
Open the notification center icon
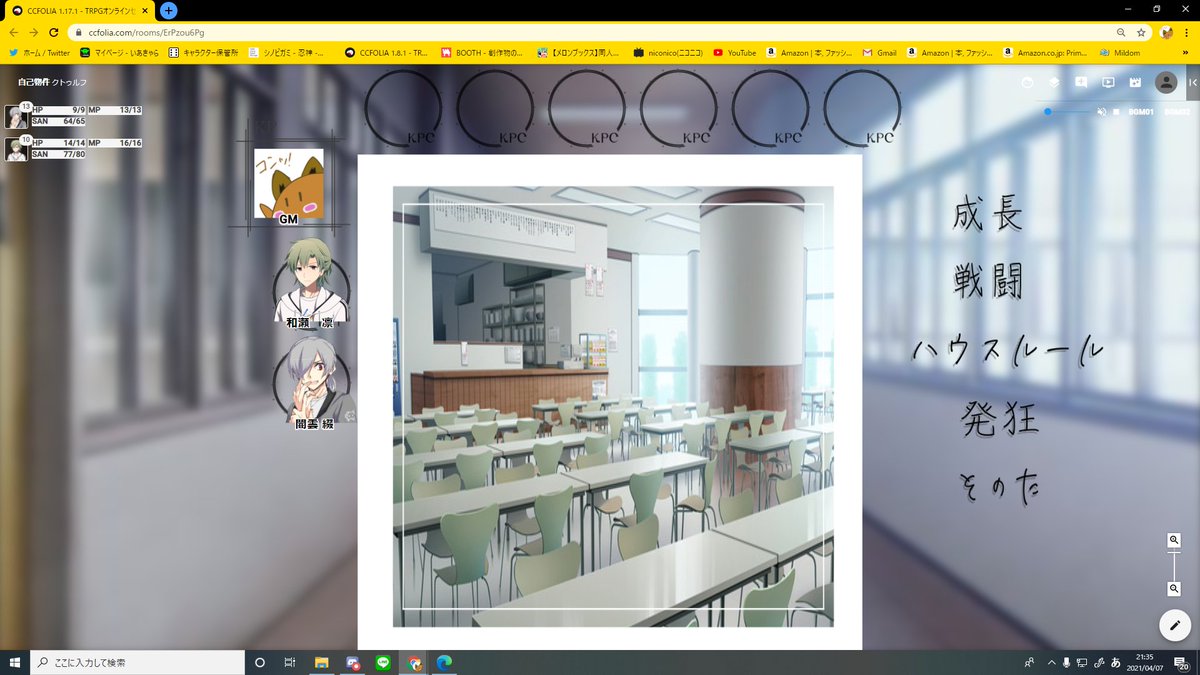pyautogui.click(x=1183, y=662)
